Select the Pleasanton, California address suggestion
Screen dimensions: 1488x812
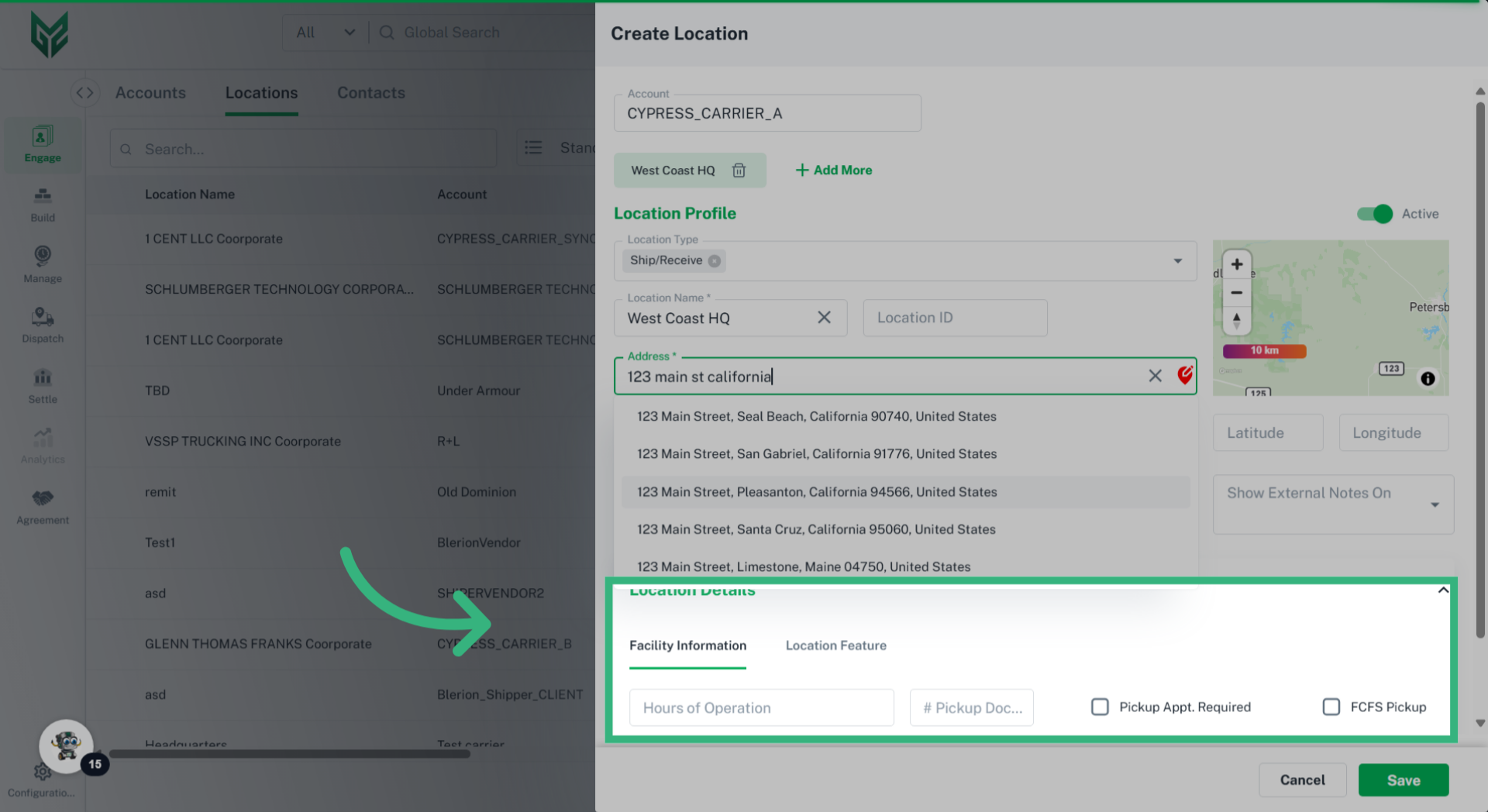[x=817, y=492]
